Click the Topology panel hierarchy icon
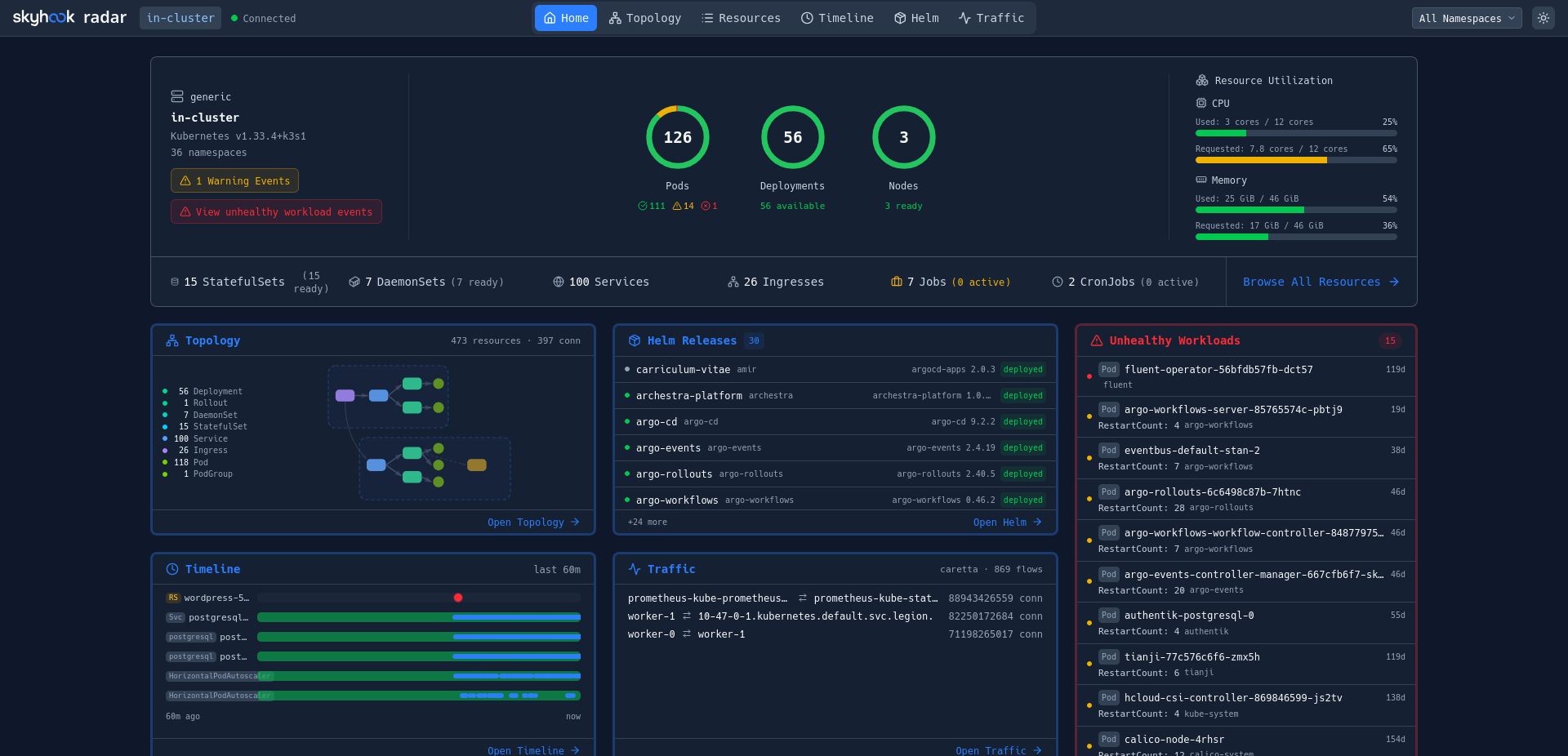Viewport: 1568px width, 756px height. [x=172, y=340]
